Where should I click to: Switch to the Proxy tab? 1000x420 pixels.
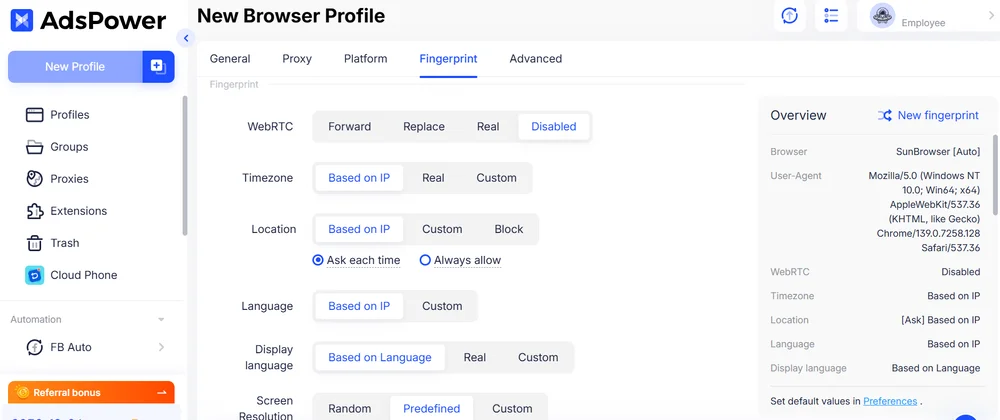297,59
